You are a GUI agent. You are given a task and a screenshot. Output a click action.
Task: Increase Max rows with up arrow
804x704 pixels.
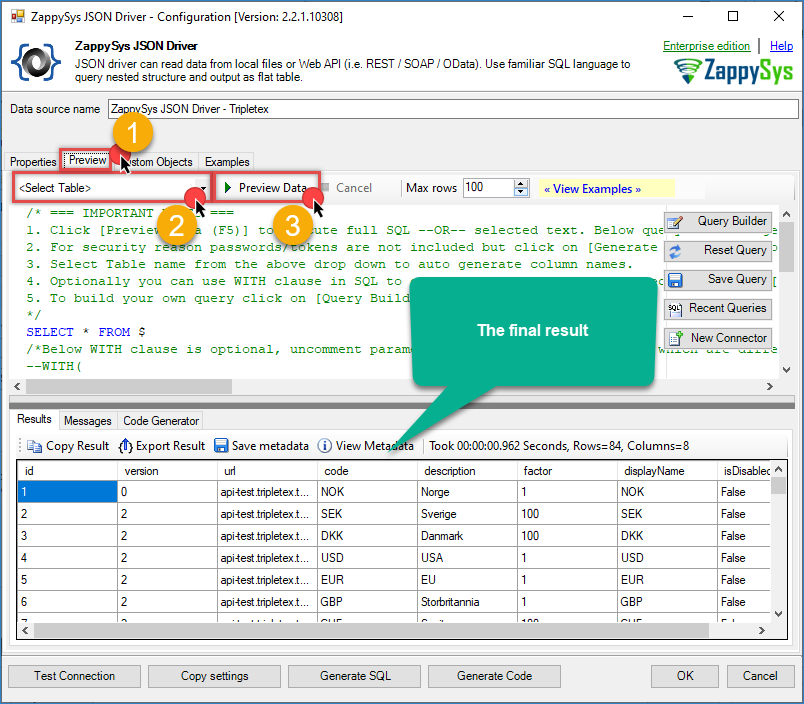[x=520, y=183]
